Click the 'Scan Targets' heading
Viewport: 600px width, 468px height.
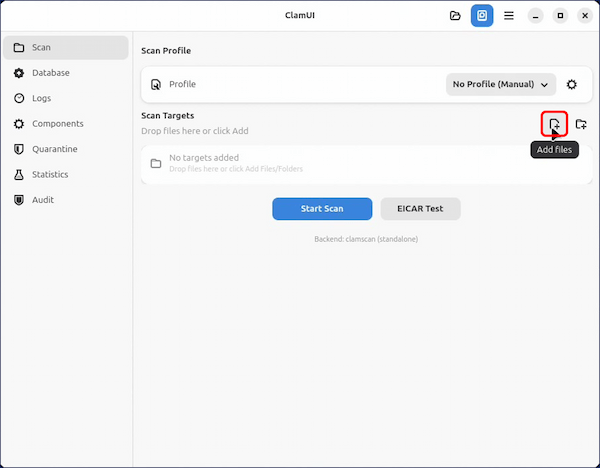pos(168,116)
